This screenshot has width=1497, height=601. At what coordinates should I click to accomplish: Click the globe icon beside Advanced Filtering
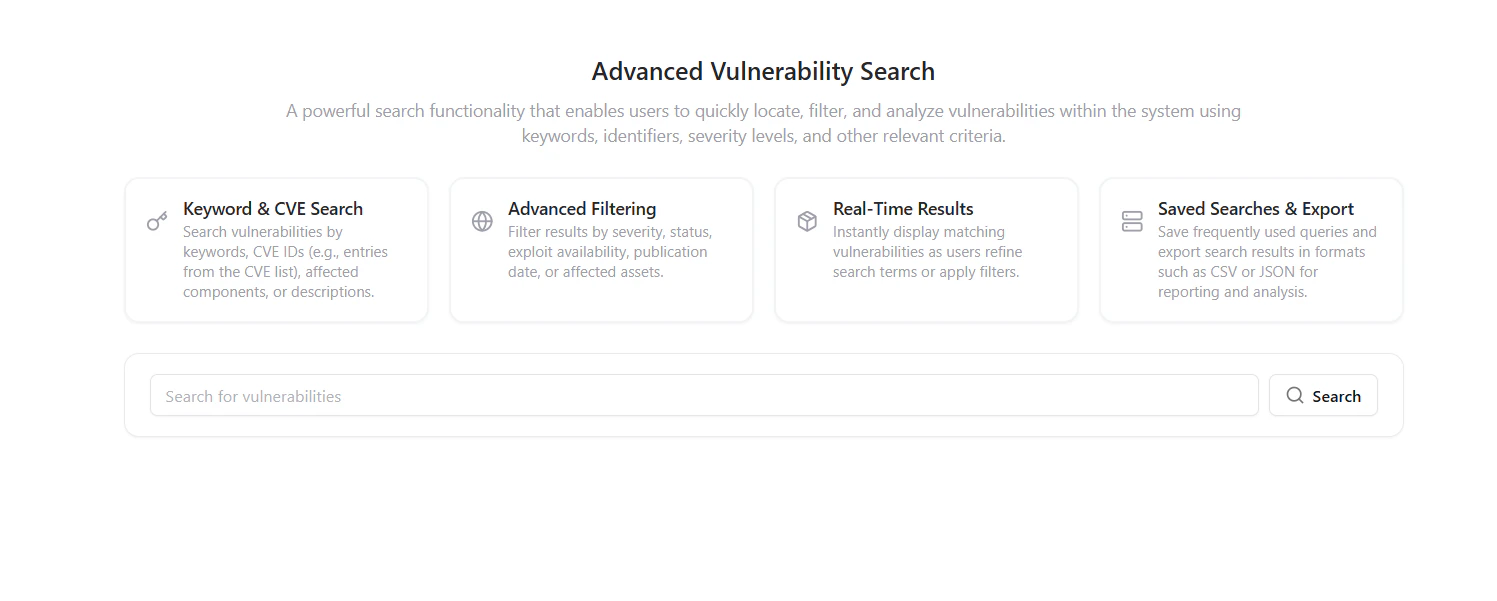click(481, 219)
